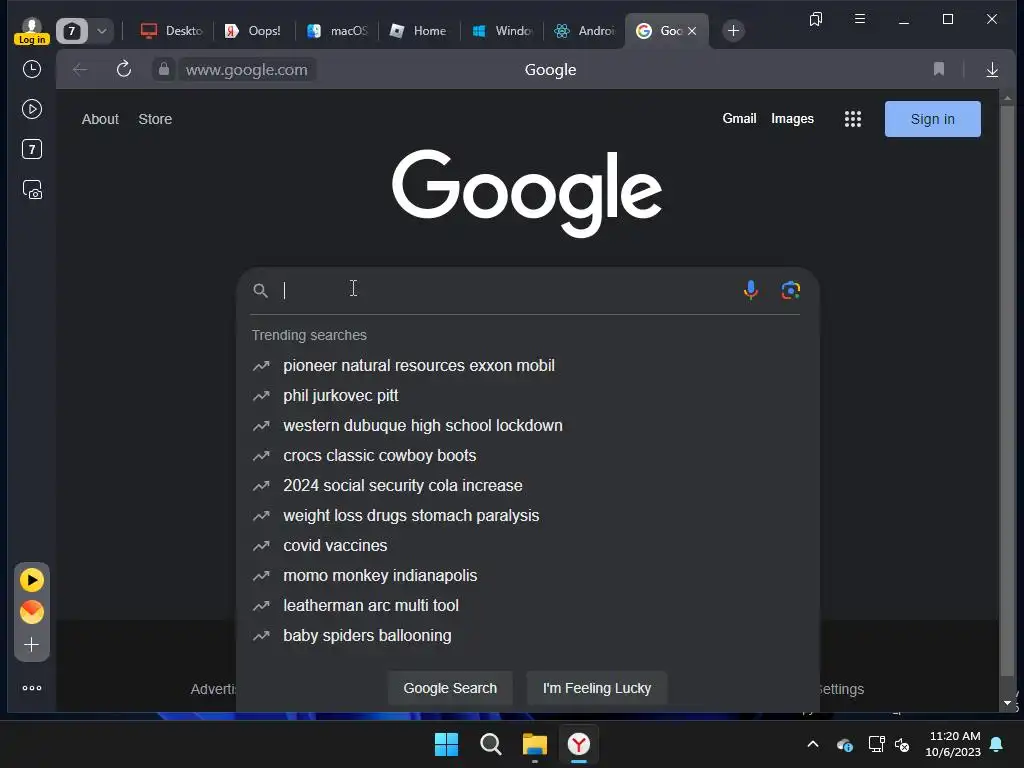1024x768 pixels.
Task: Select 'covid vaccines' trending search
Action: (x=526, y=546)
